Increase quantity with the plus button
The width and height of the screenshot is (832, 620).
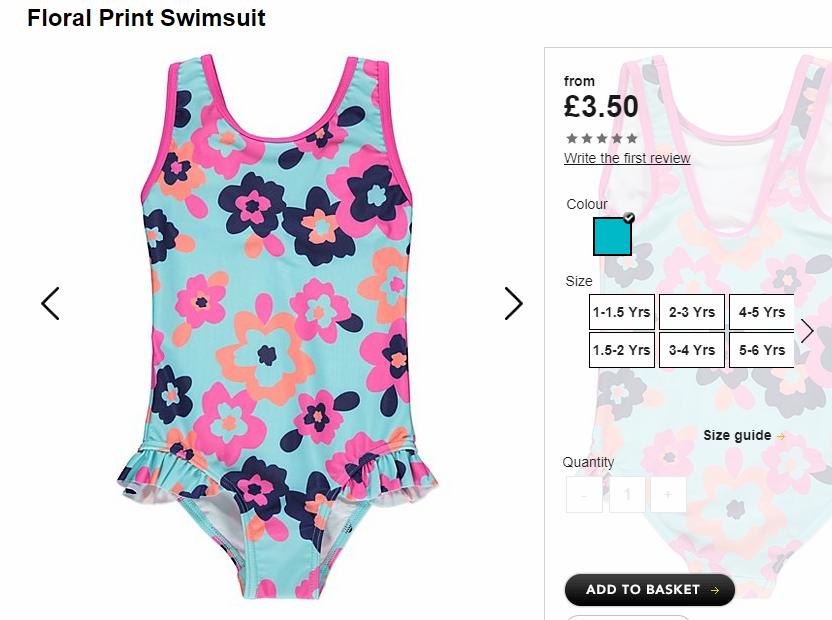(668, 494)
